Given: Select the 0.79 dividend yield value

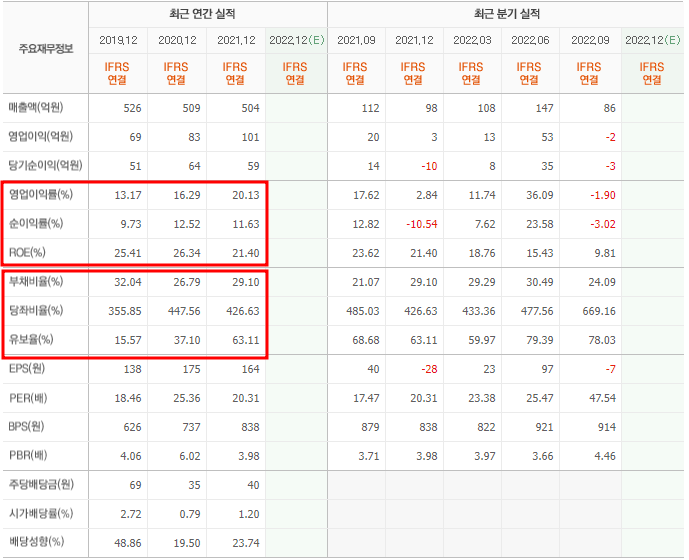Looking at the screenshot, I should pos(189,514).
